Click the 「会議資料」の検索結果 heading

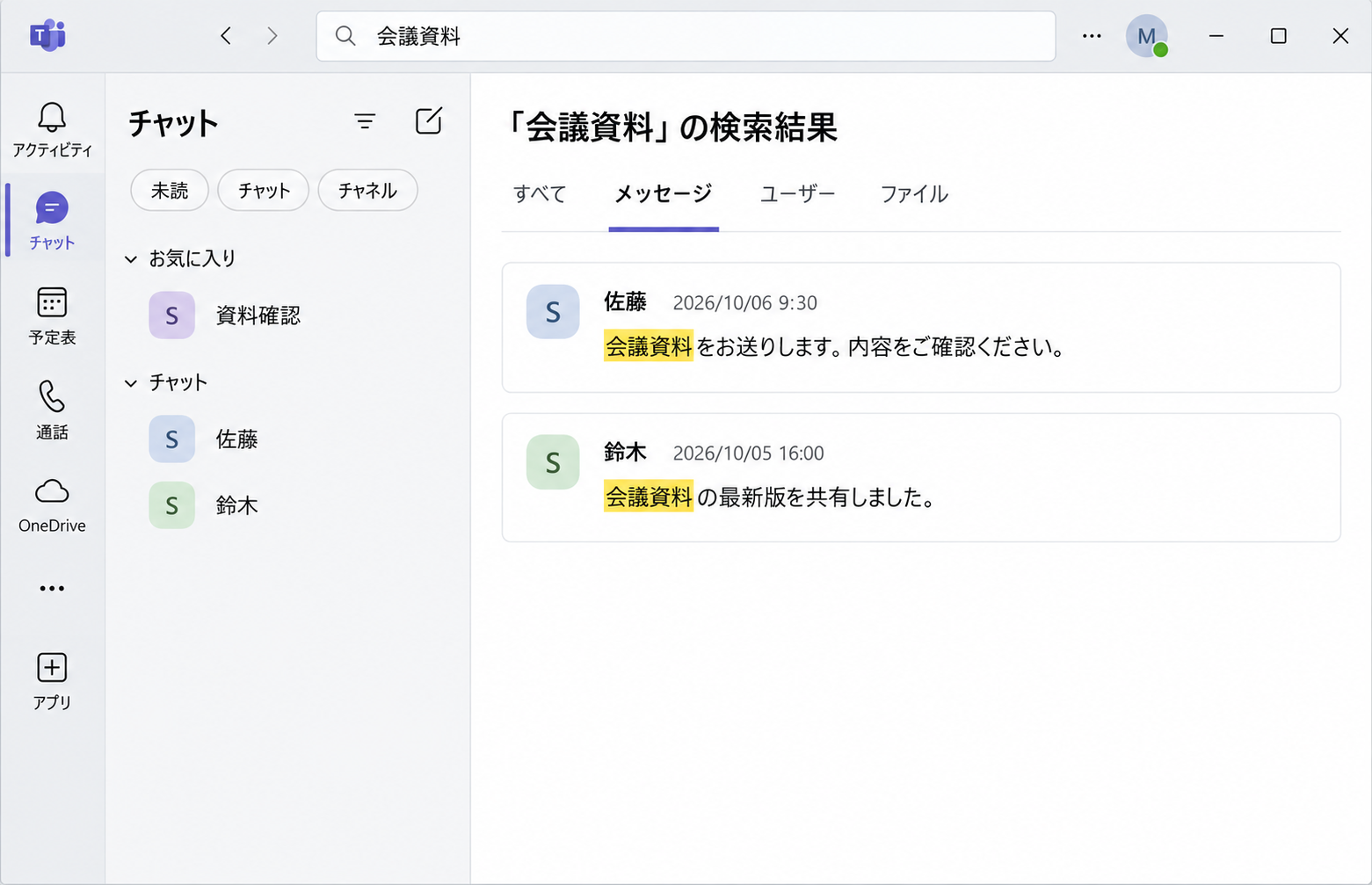point(673,127)
